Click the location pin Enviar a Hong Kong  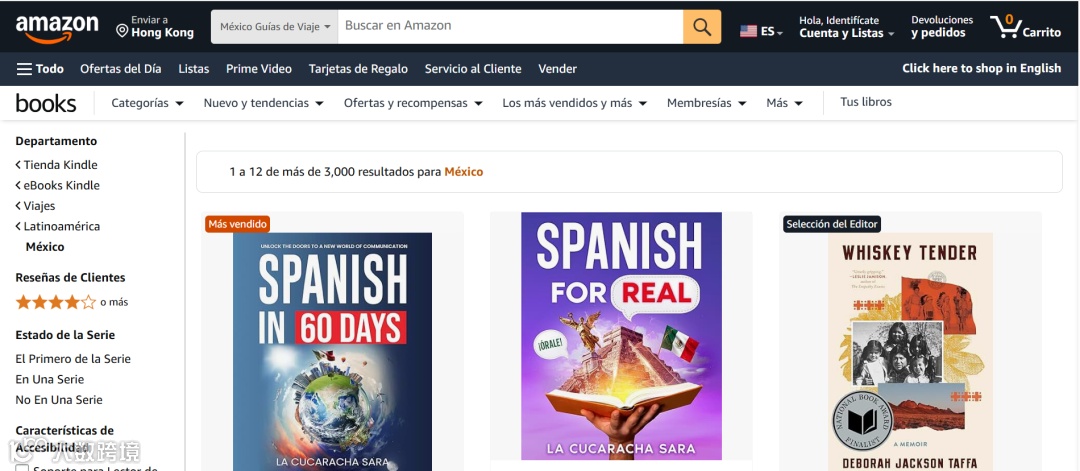click(155, 27)
